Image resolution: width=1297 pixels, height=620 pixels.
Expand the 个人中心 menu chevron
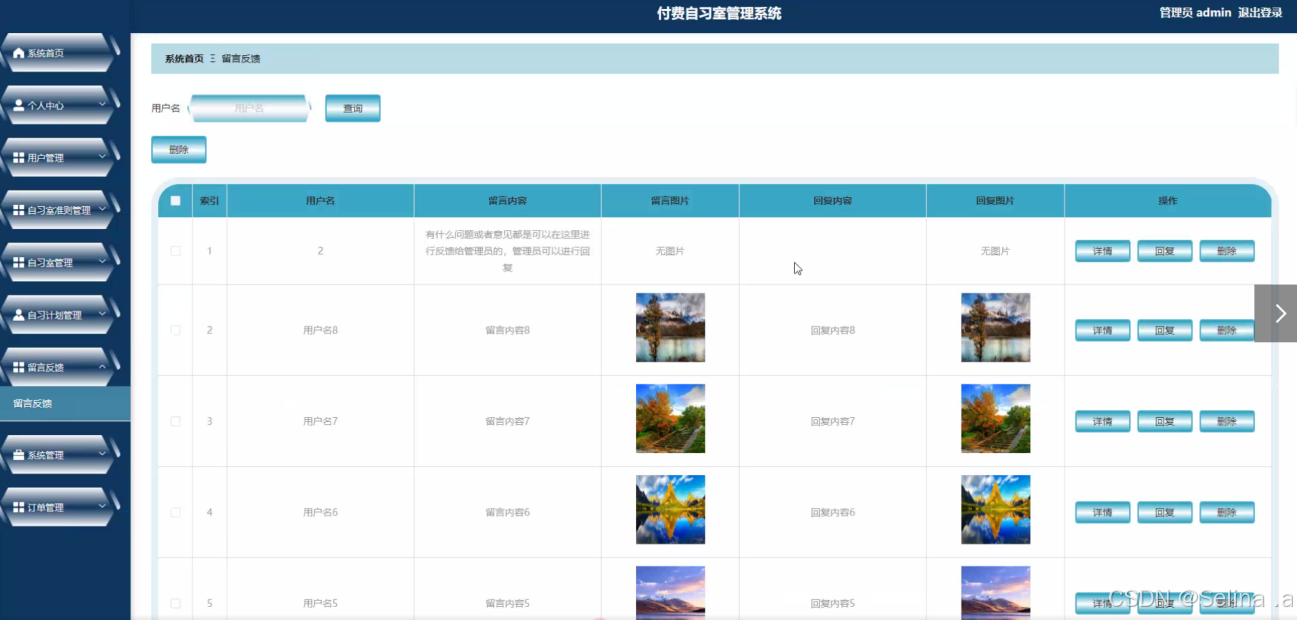[102, 103]
